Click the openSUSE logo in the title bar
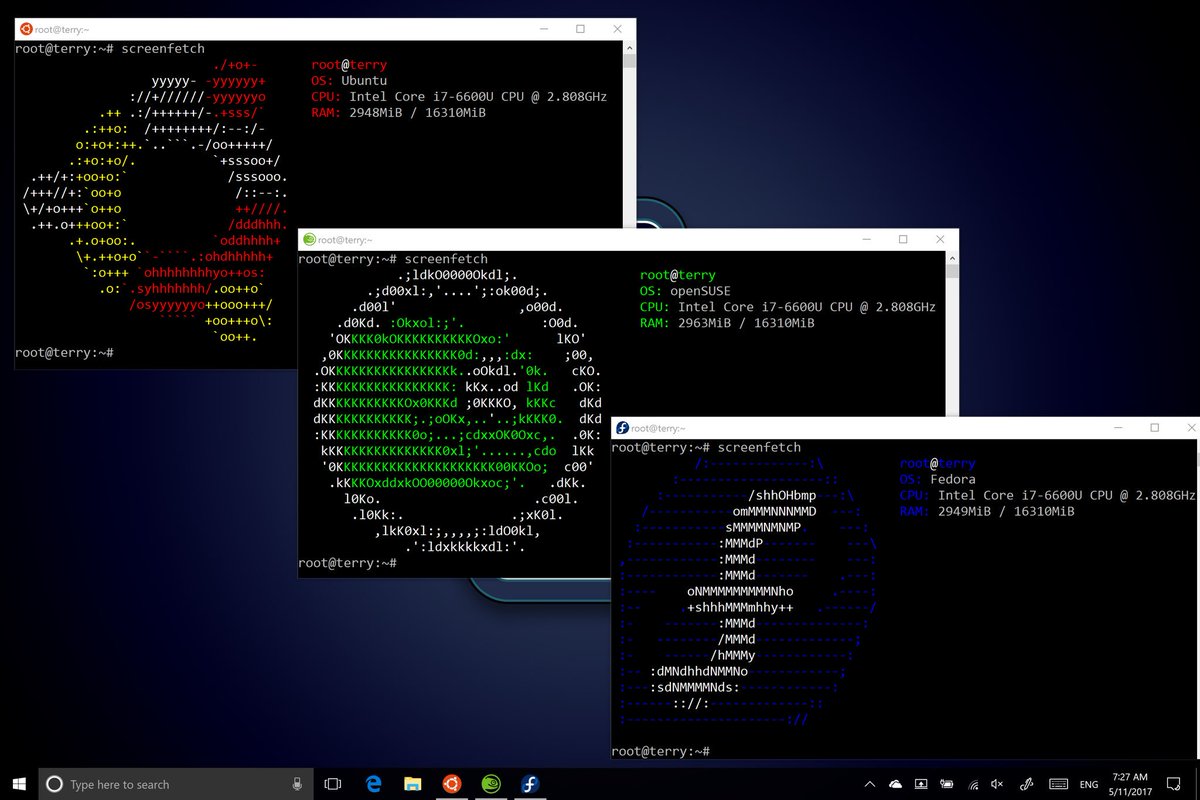 click(309, 240)
